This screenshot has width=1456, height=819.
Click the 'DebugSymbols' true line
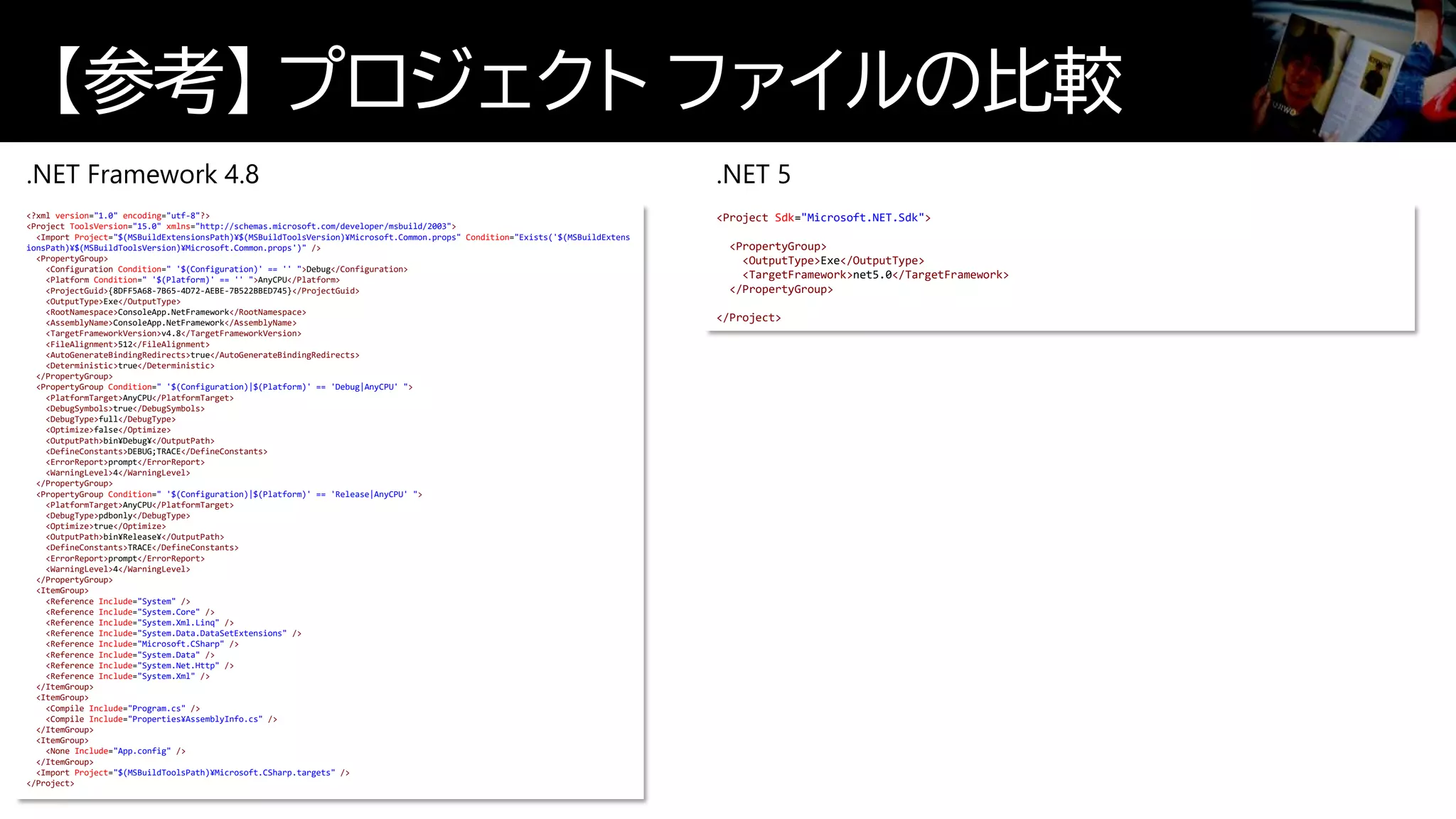(125, 409)
